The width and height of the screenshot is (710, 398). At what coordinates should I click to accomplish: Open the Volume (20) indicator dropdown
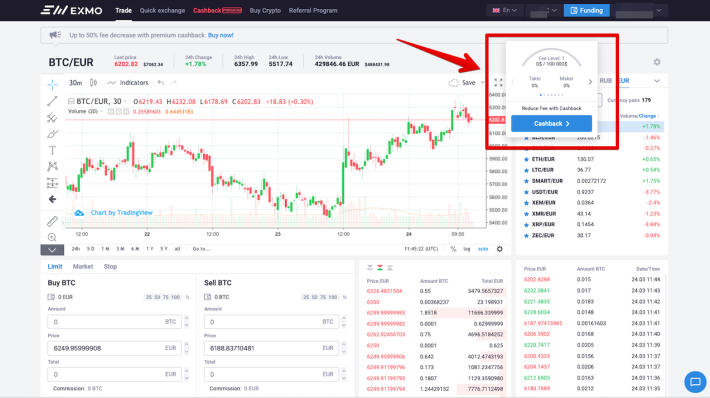point(101,111)
